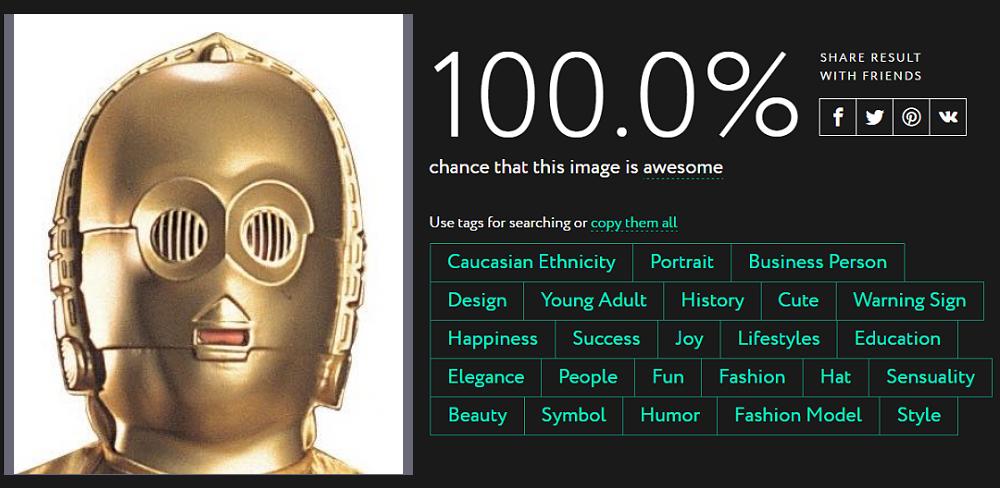The height and width of the screenshot is (488, 1000).
Task: Pick the 'Sensuality' tag
Action: pyautogui.click(x=930, y=377)
